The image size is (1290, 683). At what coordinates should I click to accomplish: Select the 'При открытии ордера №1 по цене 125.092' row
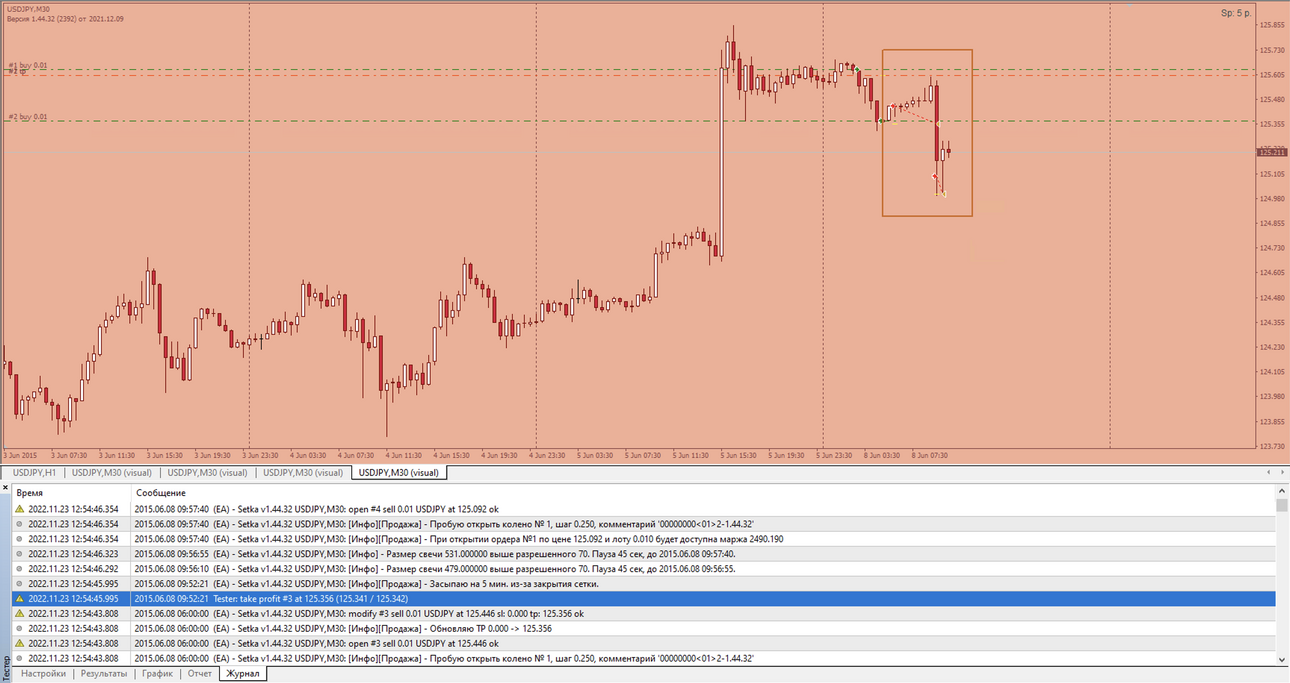644,539
